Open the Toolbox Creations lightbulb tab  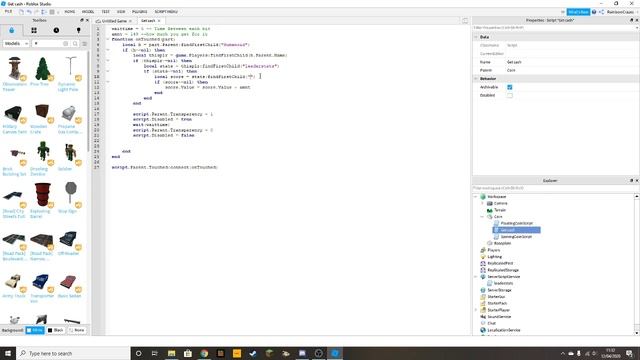[x=78, y=30]
